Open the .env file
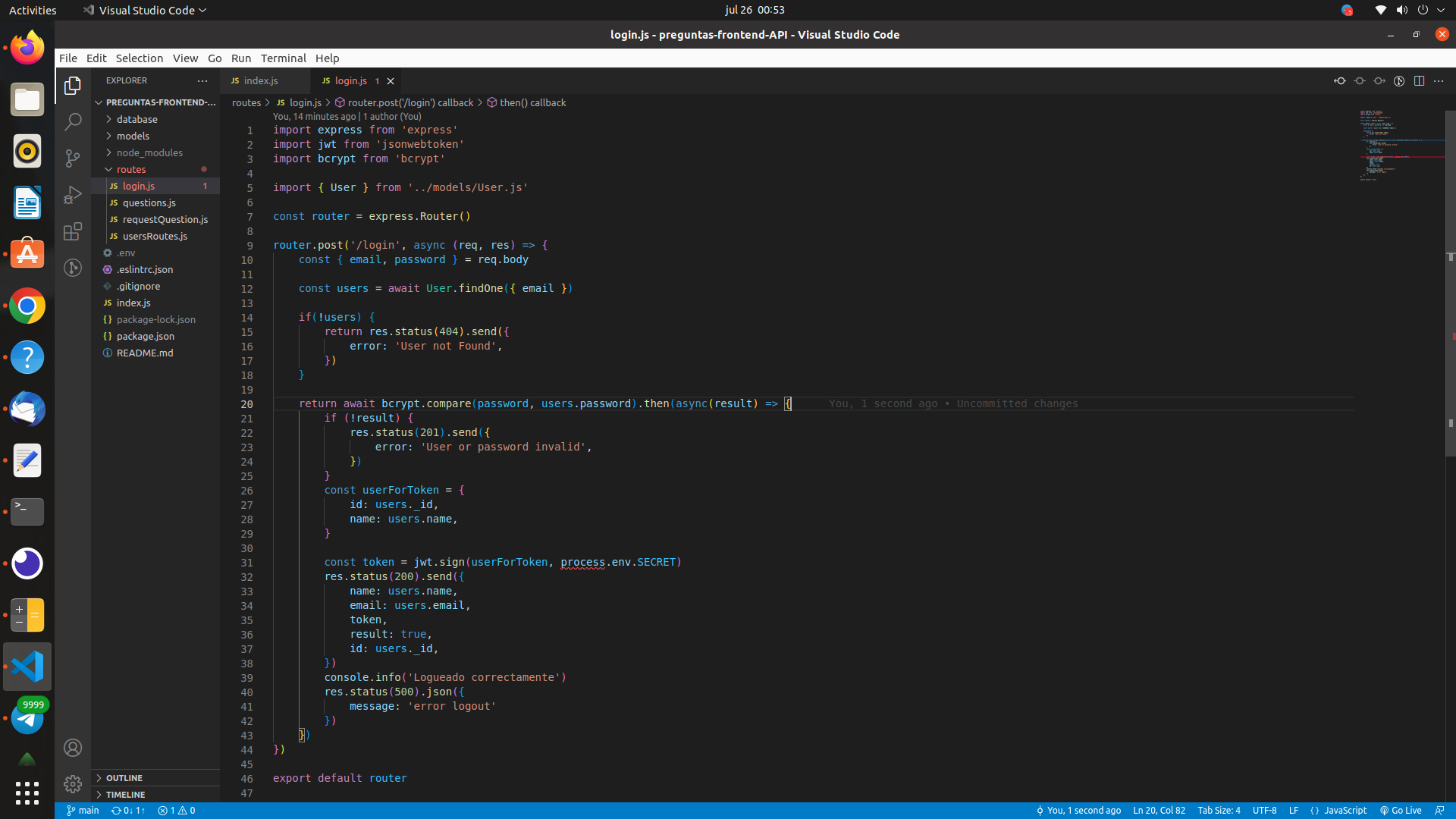Viewport: 1456px width, 819px height. tap(155, 253)
